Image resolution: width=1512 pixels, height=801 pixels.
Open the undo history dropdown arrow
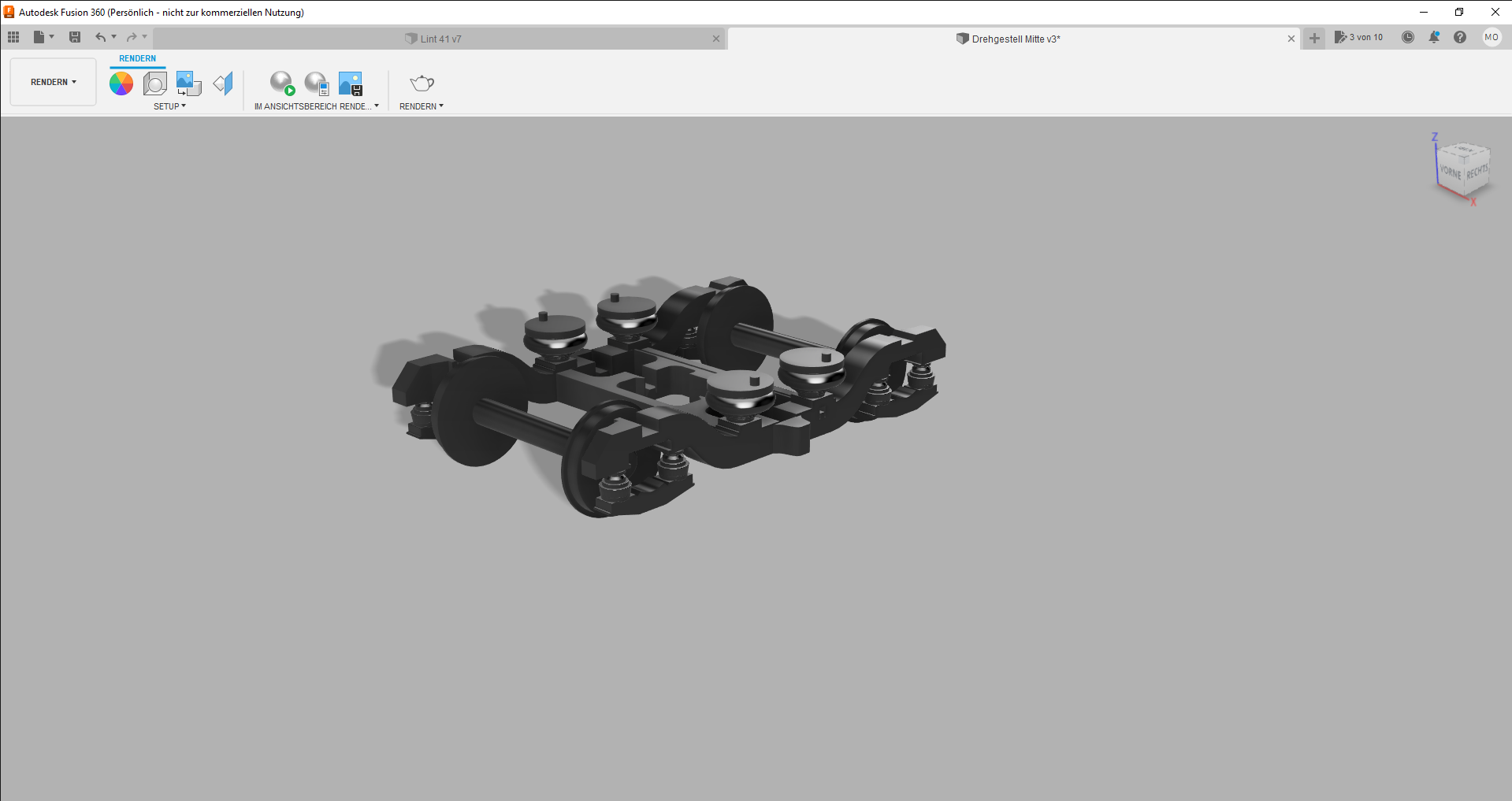[114, 37]
